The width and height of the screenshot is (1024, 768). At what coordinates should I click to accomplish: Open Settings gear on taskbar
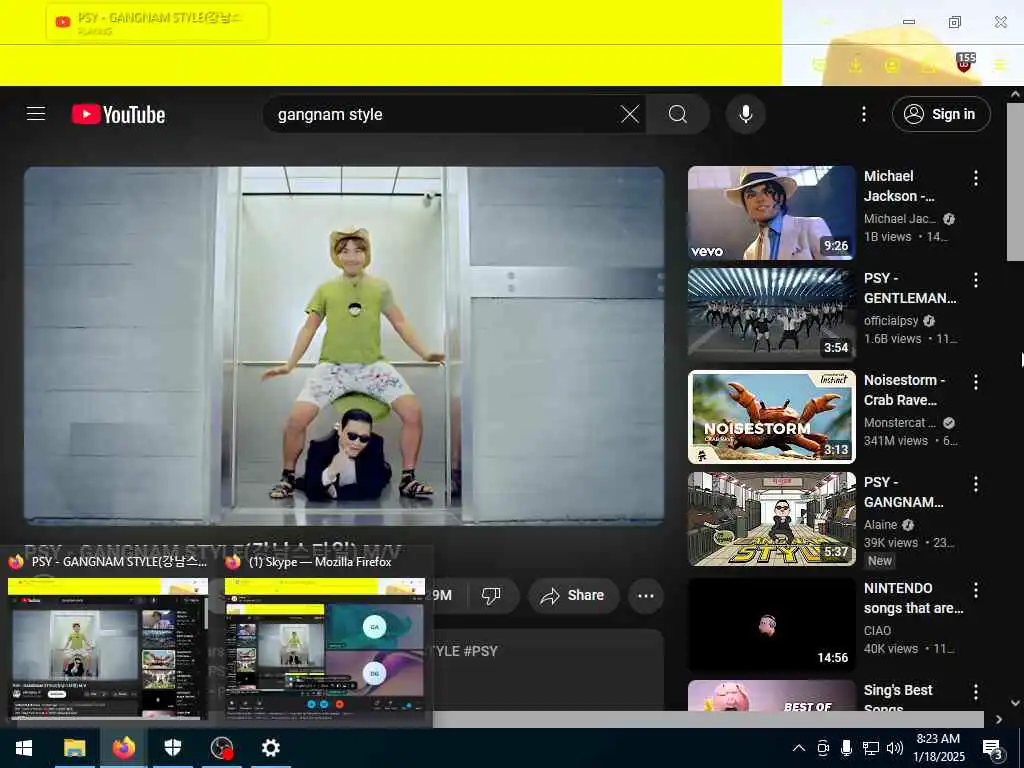(270, 748)
